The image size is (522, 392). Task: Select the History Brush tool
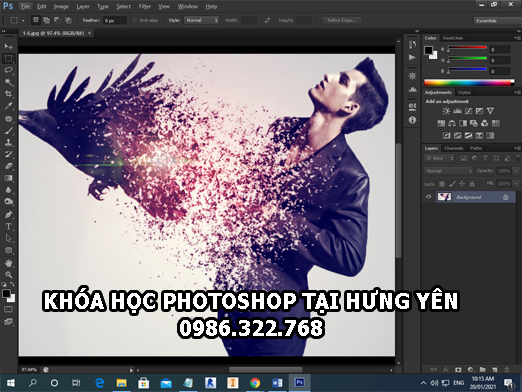(x=9, y=154)
